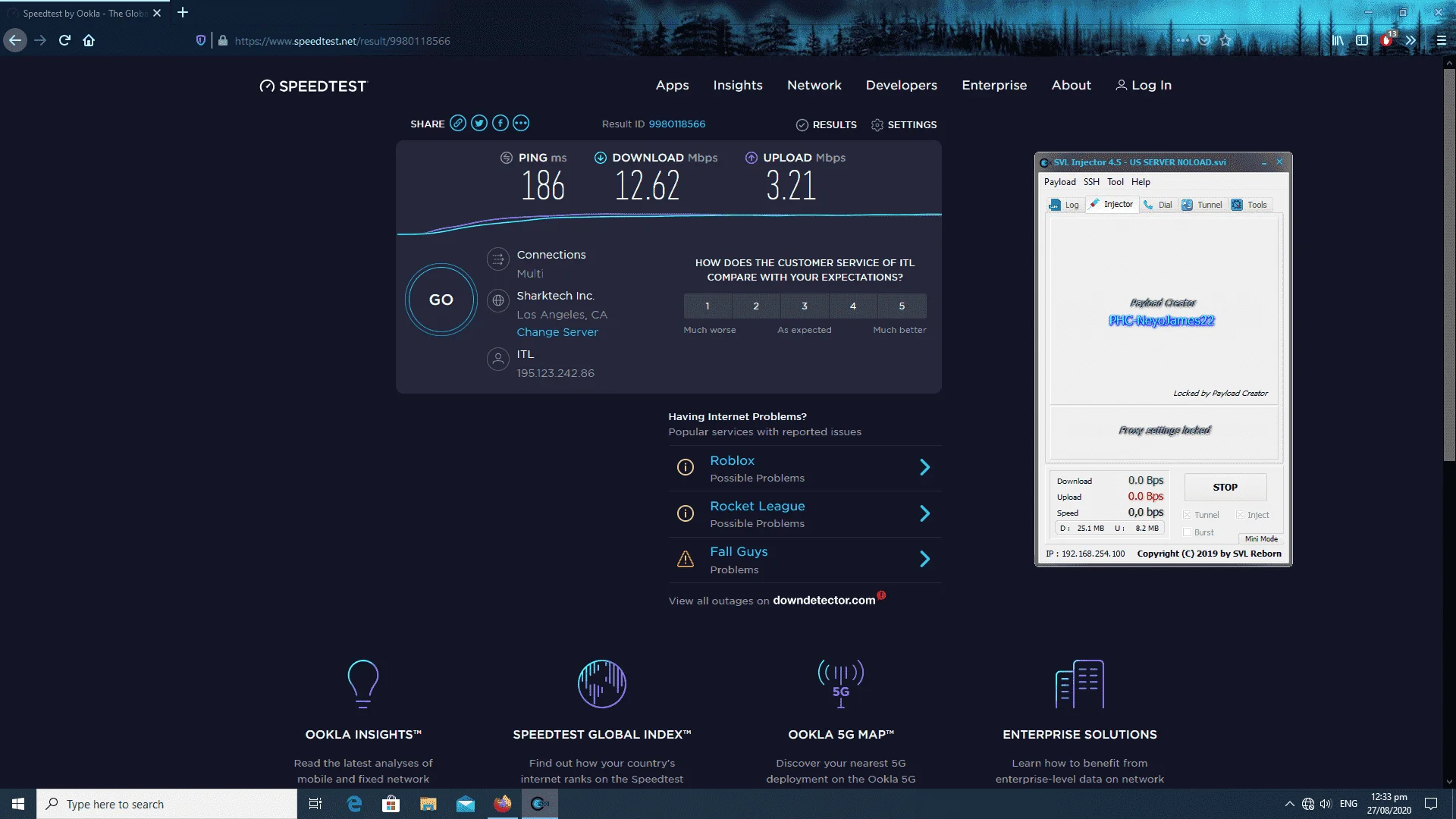Open the Apps navigation item
1456x819 pixels.
pos(673,86)
